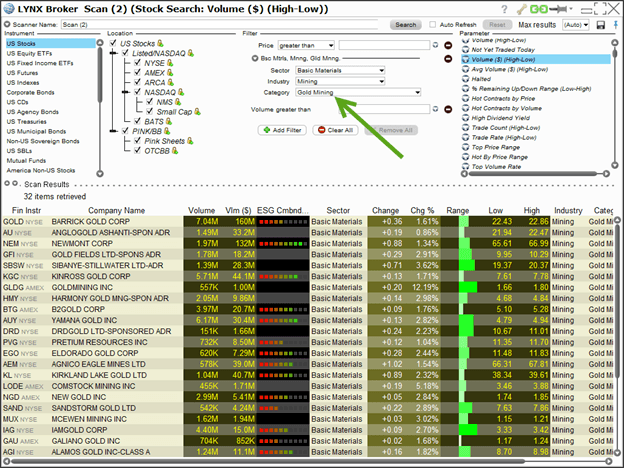Sort by the Vlm ($) column header
The height and width of the screenshot is (468, 624).
tap(238, 211)
